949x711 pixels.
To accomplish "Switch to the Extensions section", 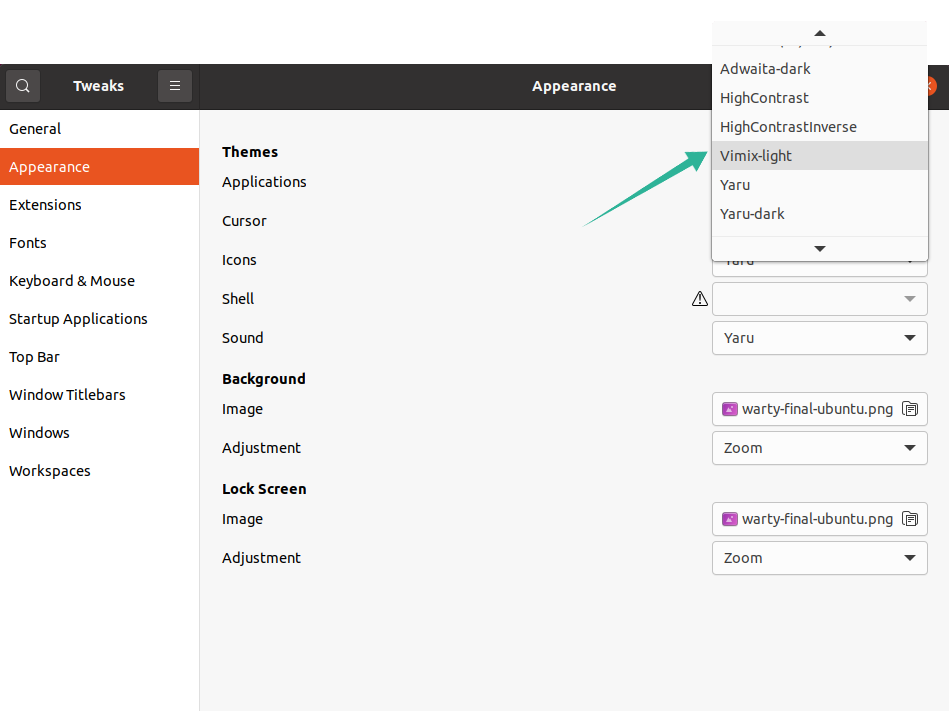I will [46, 205].
